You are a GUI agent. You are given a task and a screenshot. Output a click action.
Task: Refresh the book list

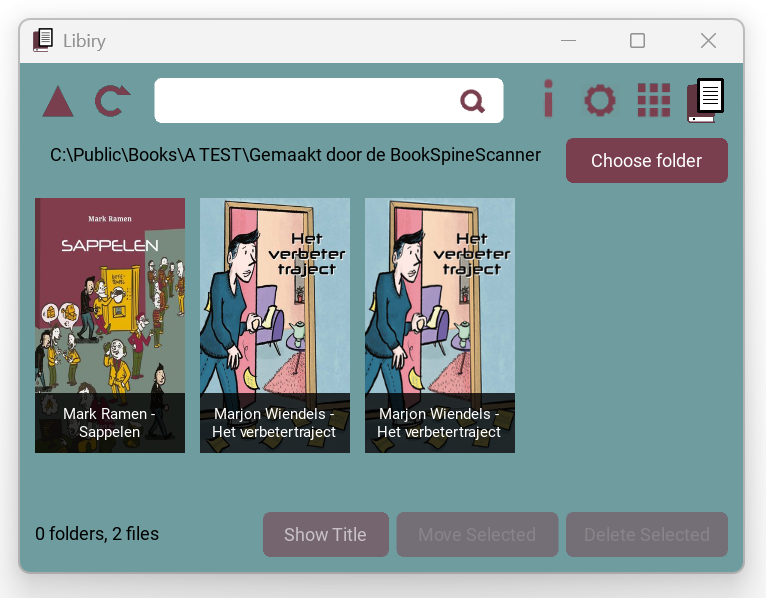click(x=112, y=101)
